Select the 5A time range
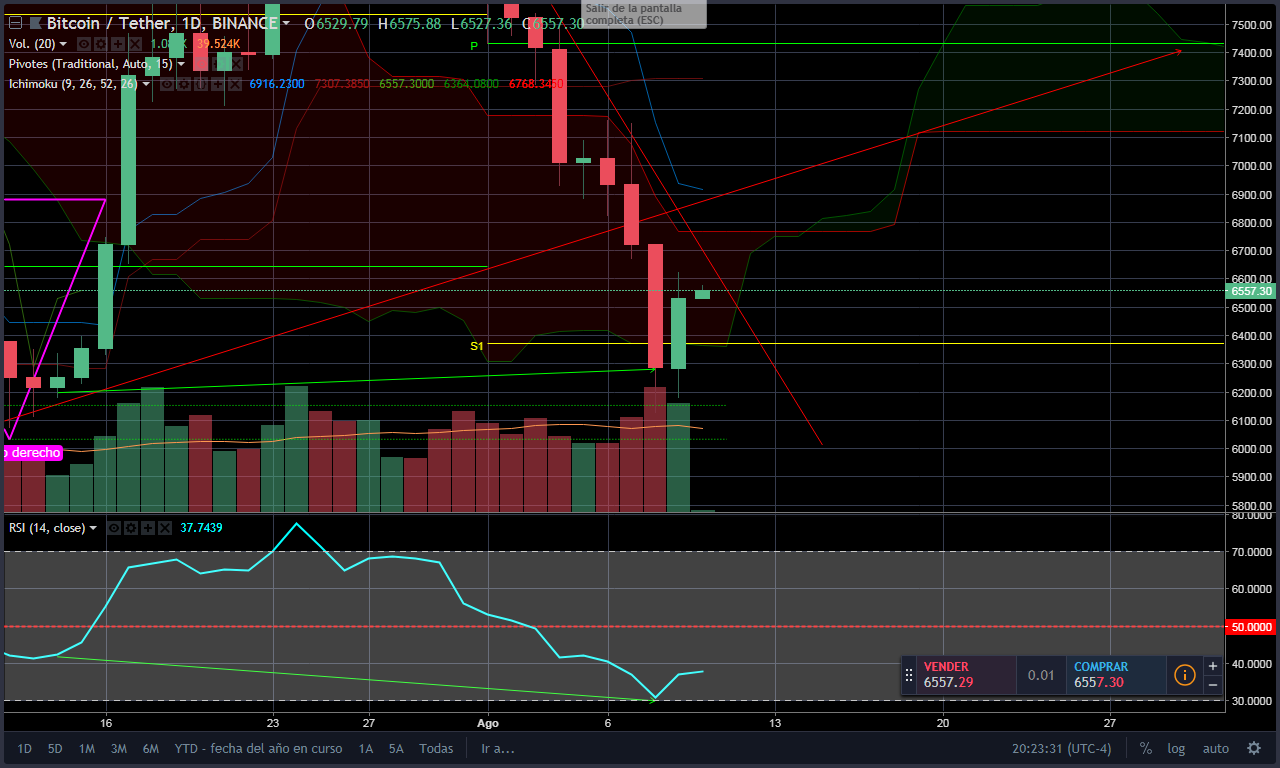Image resolution: width=1280 pixels, height=768 pixels. click(x=397, y=748)
